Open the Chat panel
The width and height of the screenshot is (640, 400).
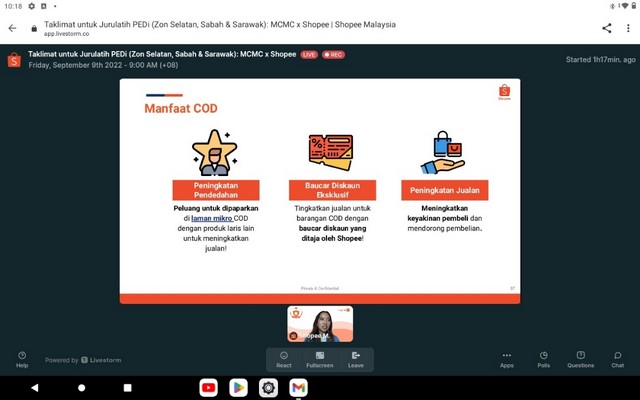(x=617, y=359)
